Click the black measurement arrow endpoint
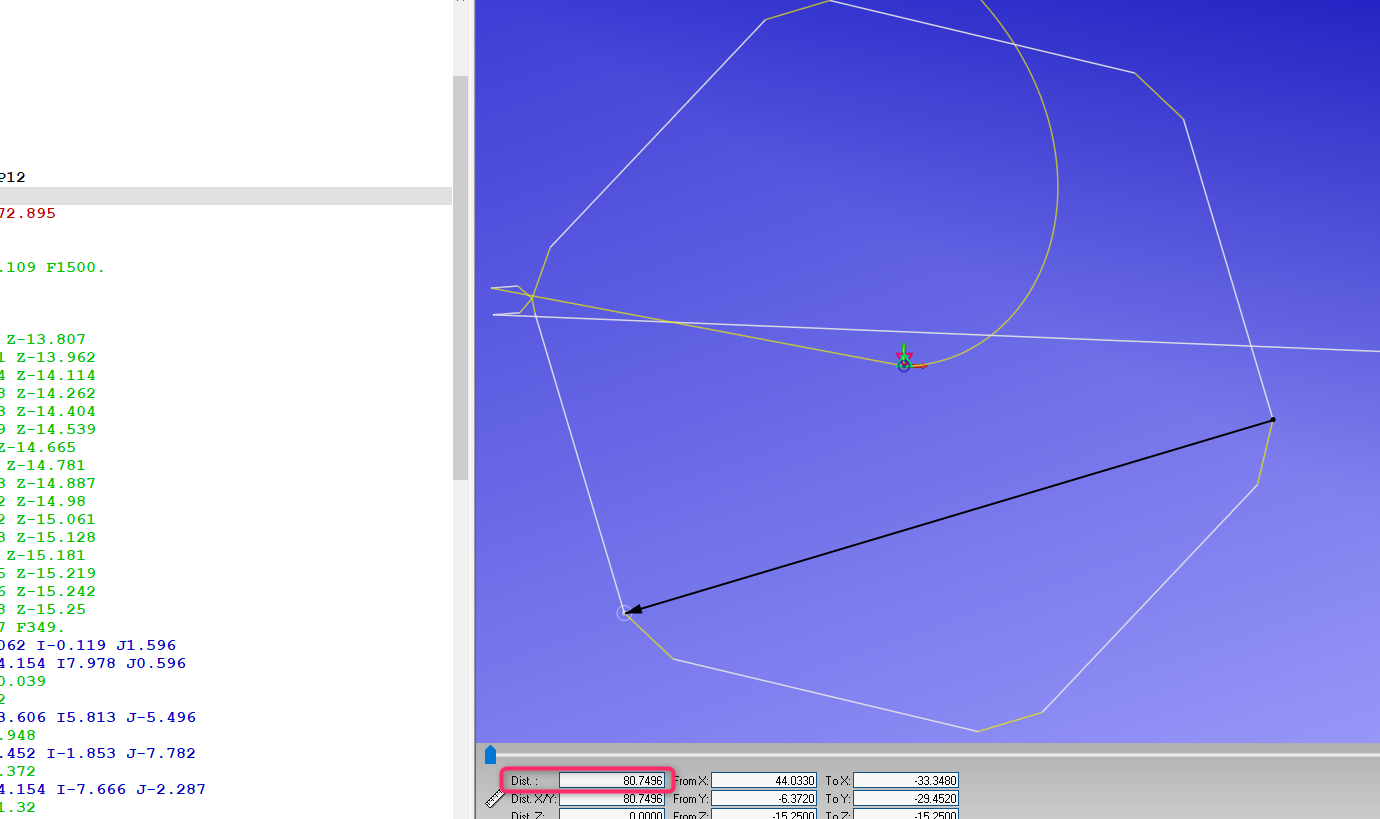Viewport: 1380px width, 819px height. [1273, 420]
